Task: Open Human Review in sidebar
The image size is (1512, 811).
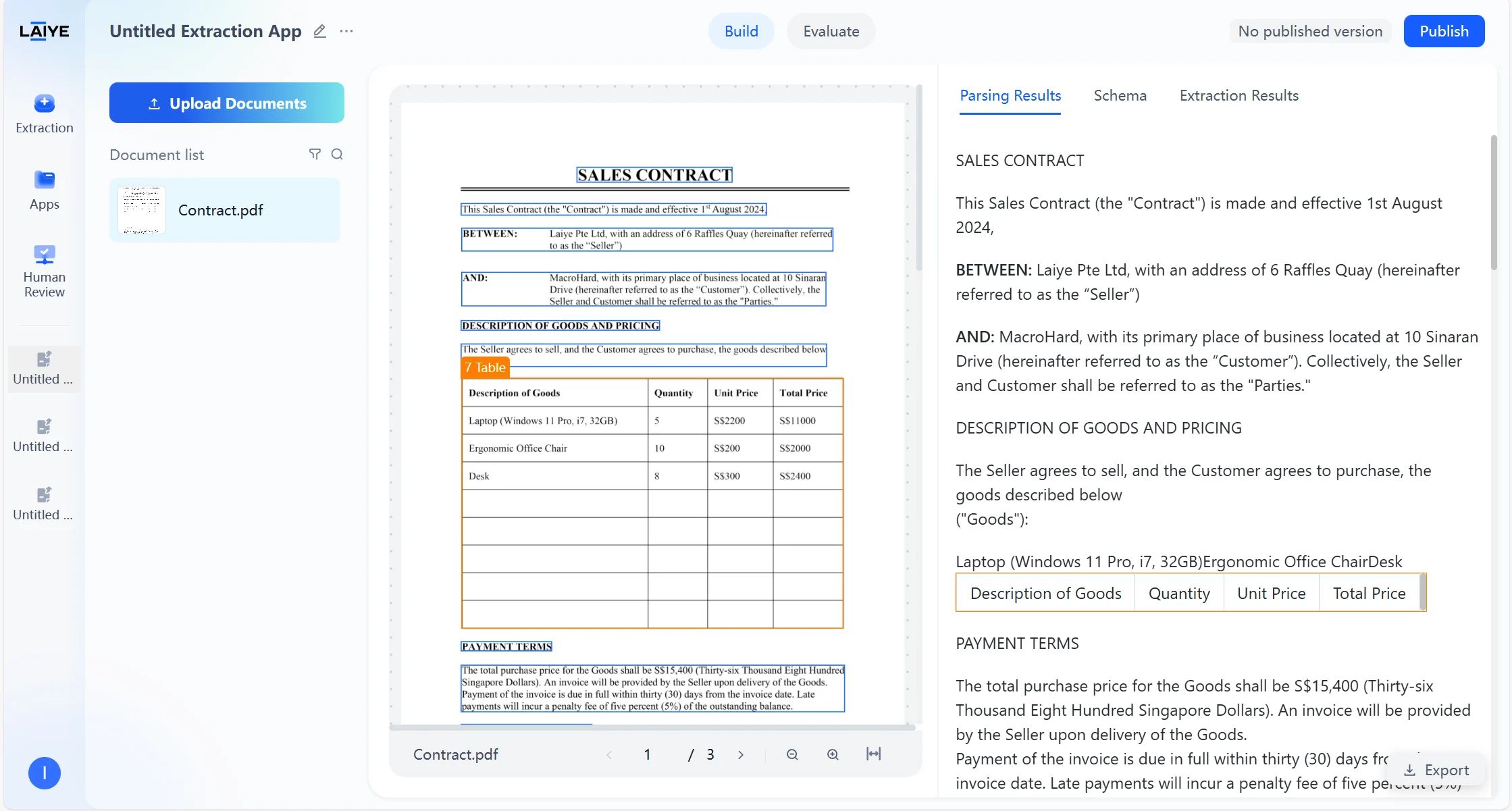Action: (x=45, y=271)
